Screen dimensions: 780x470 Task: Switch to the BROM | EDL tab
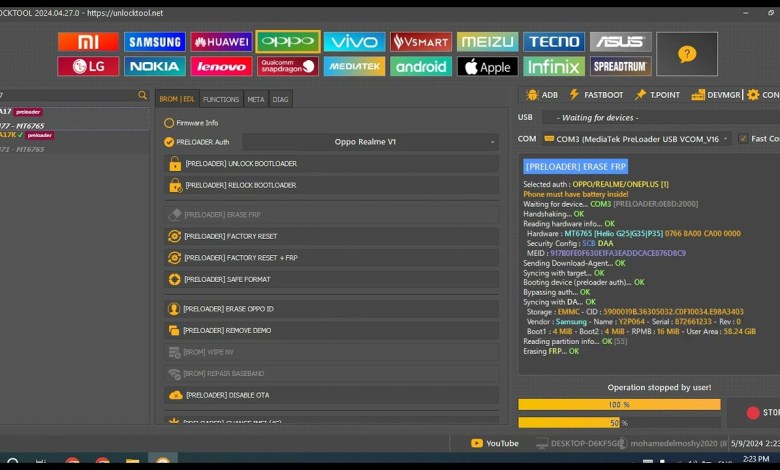[177, 99]
